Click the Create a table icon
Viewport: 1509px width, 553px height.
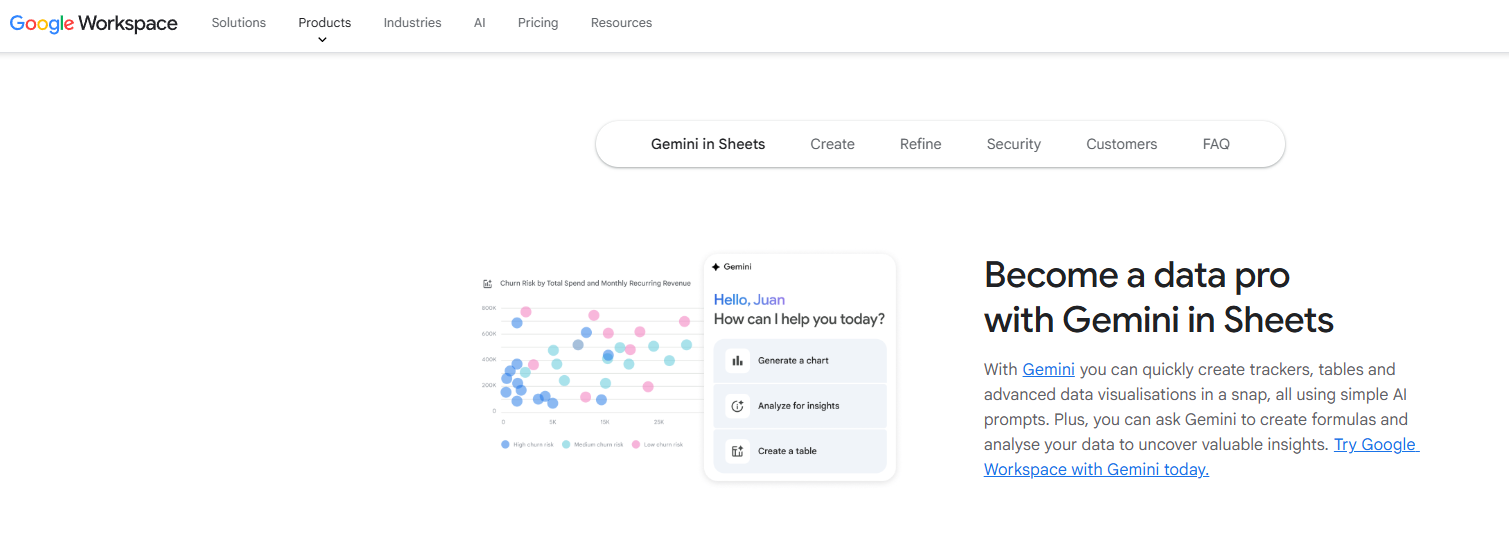(x=738, y=451)
